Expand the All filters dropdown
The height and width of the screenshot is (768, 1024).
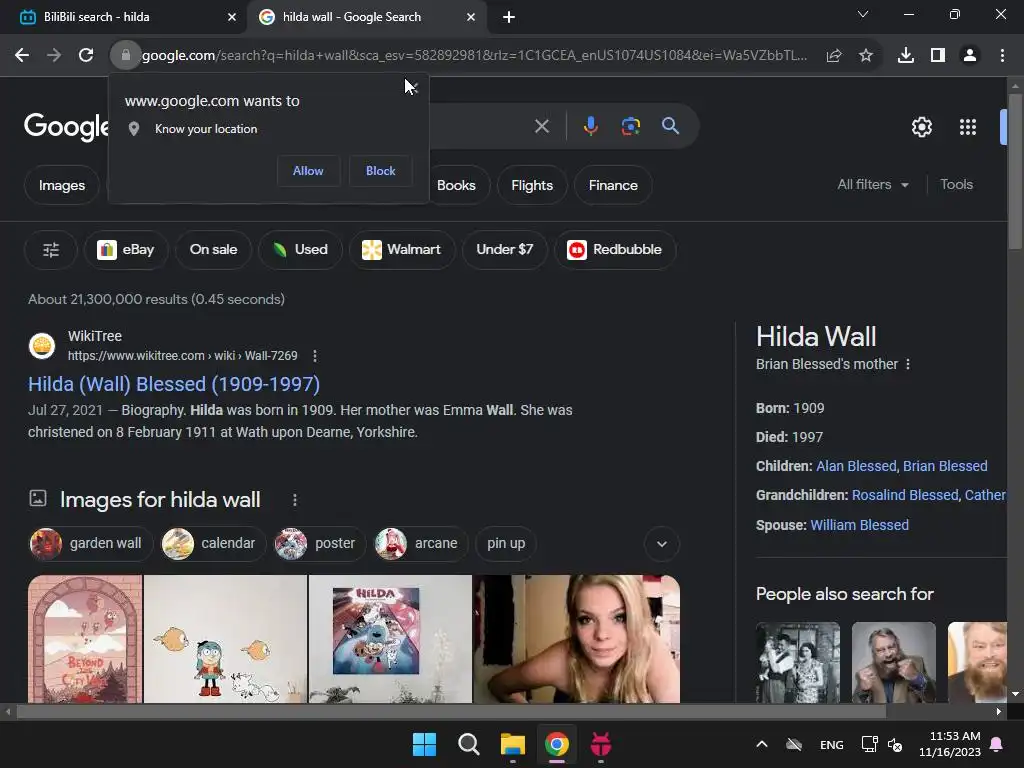(873, 185)
